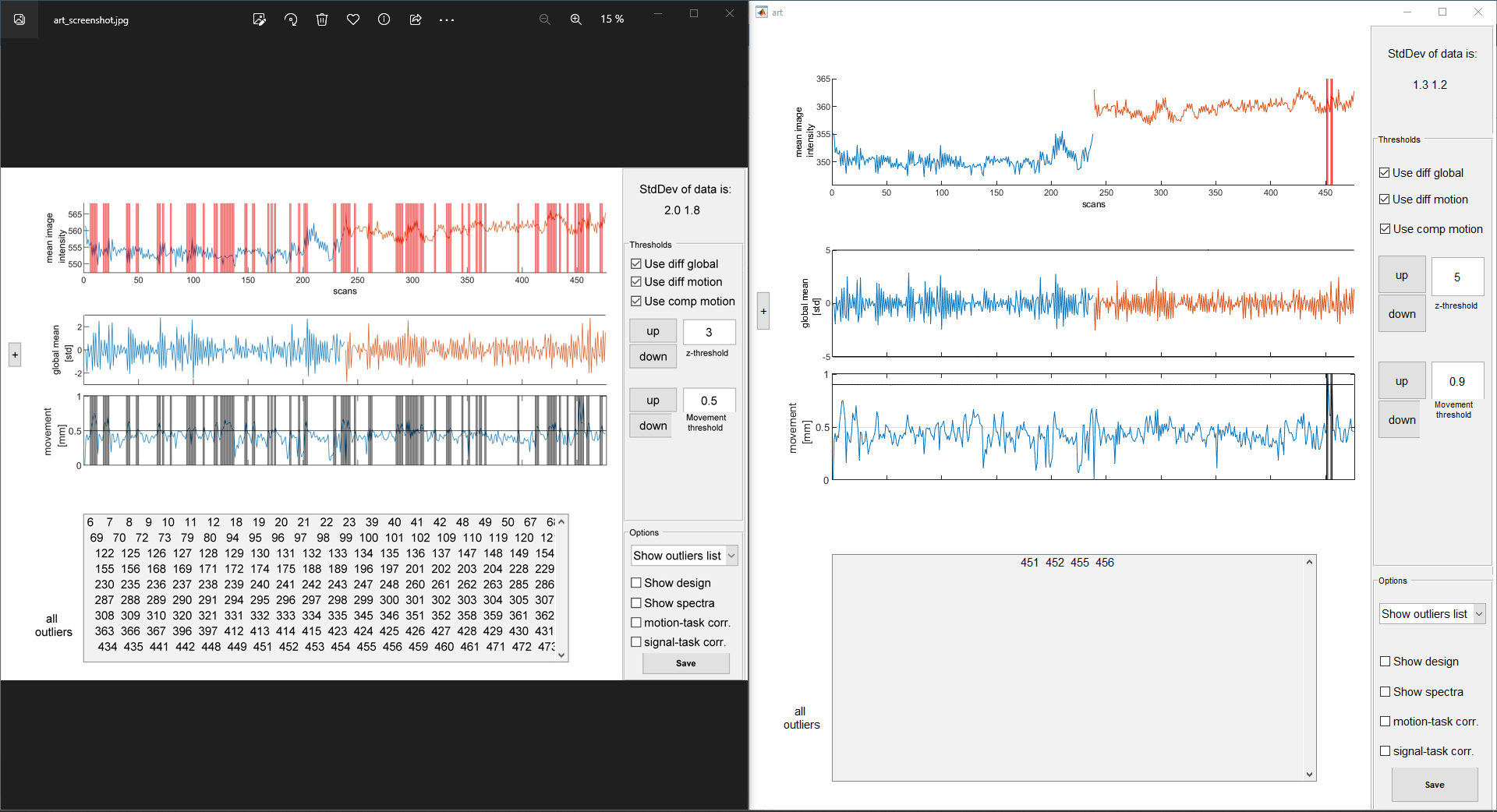Zoom in on the photo
1497x812 pixels.
click(x=576, y=19)
